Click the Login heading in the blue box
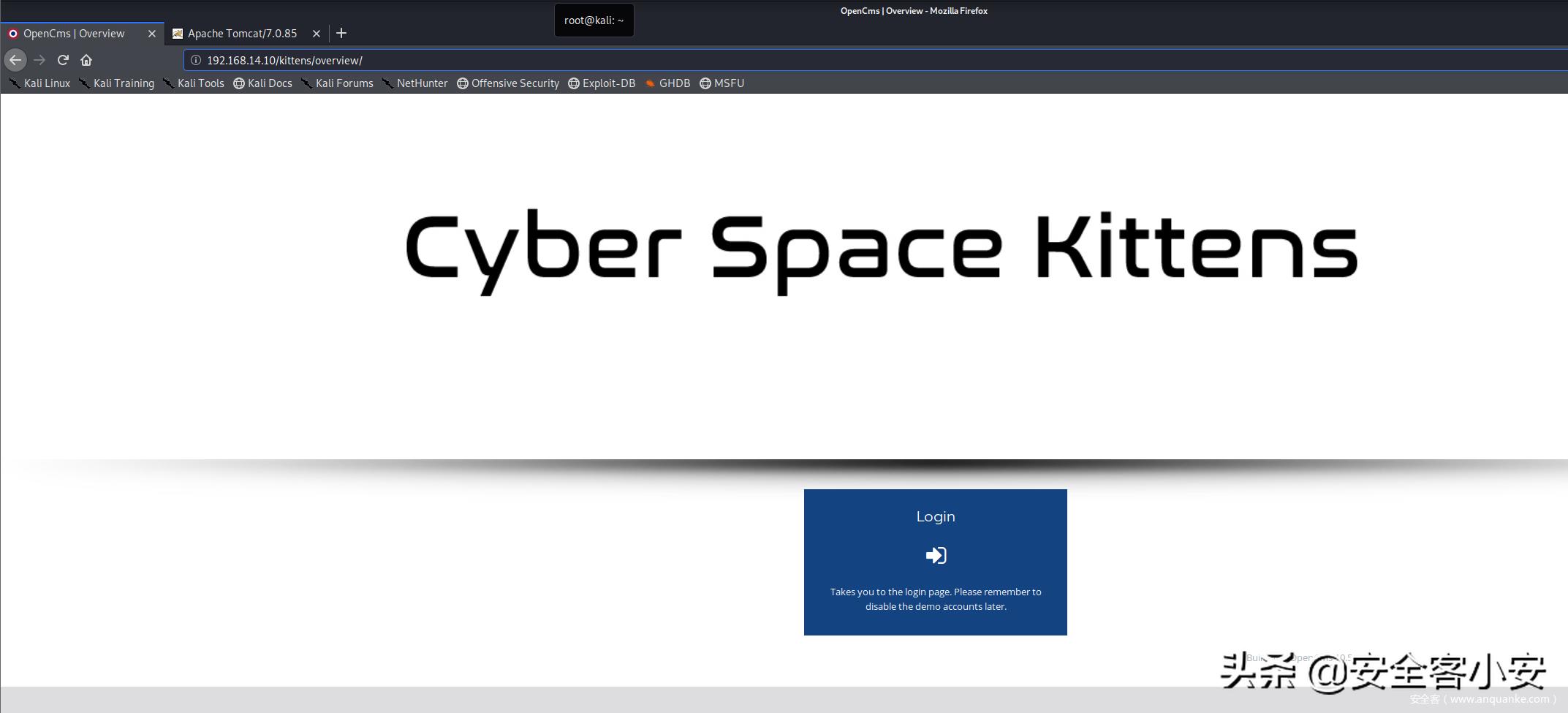1568x713 pixels. coord(936,516)
